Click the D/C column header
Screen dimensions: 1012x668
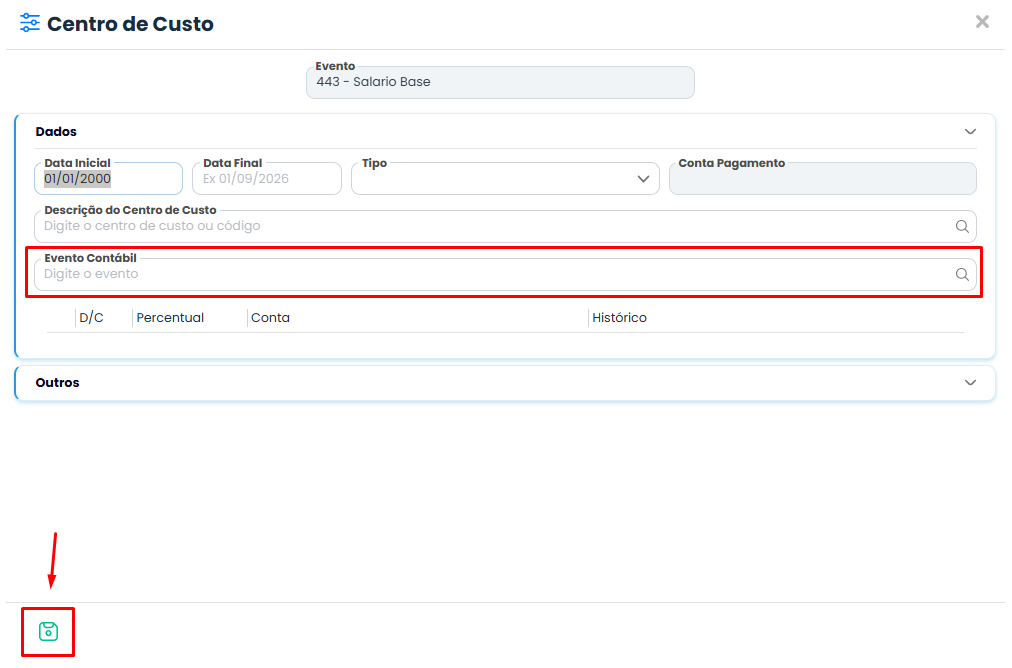click(92, 318)
